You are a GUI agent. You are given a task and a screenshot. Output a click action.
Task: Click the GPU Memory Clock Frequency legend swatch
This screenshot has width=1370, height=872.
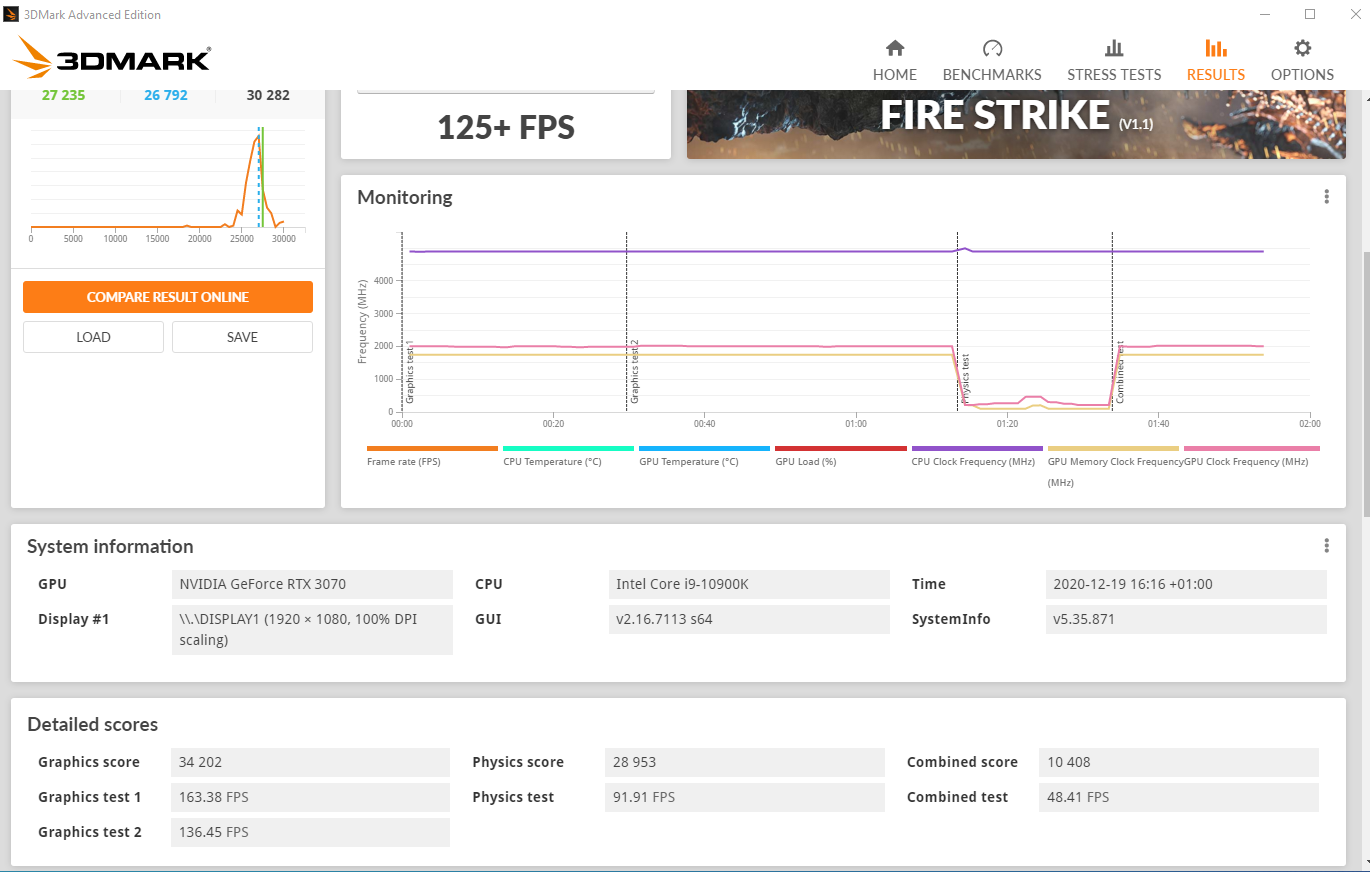tap(1113, 449)
